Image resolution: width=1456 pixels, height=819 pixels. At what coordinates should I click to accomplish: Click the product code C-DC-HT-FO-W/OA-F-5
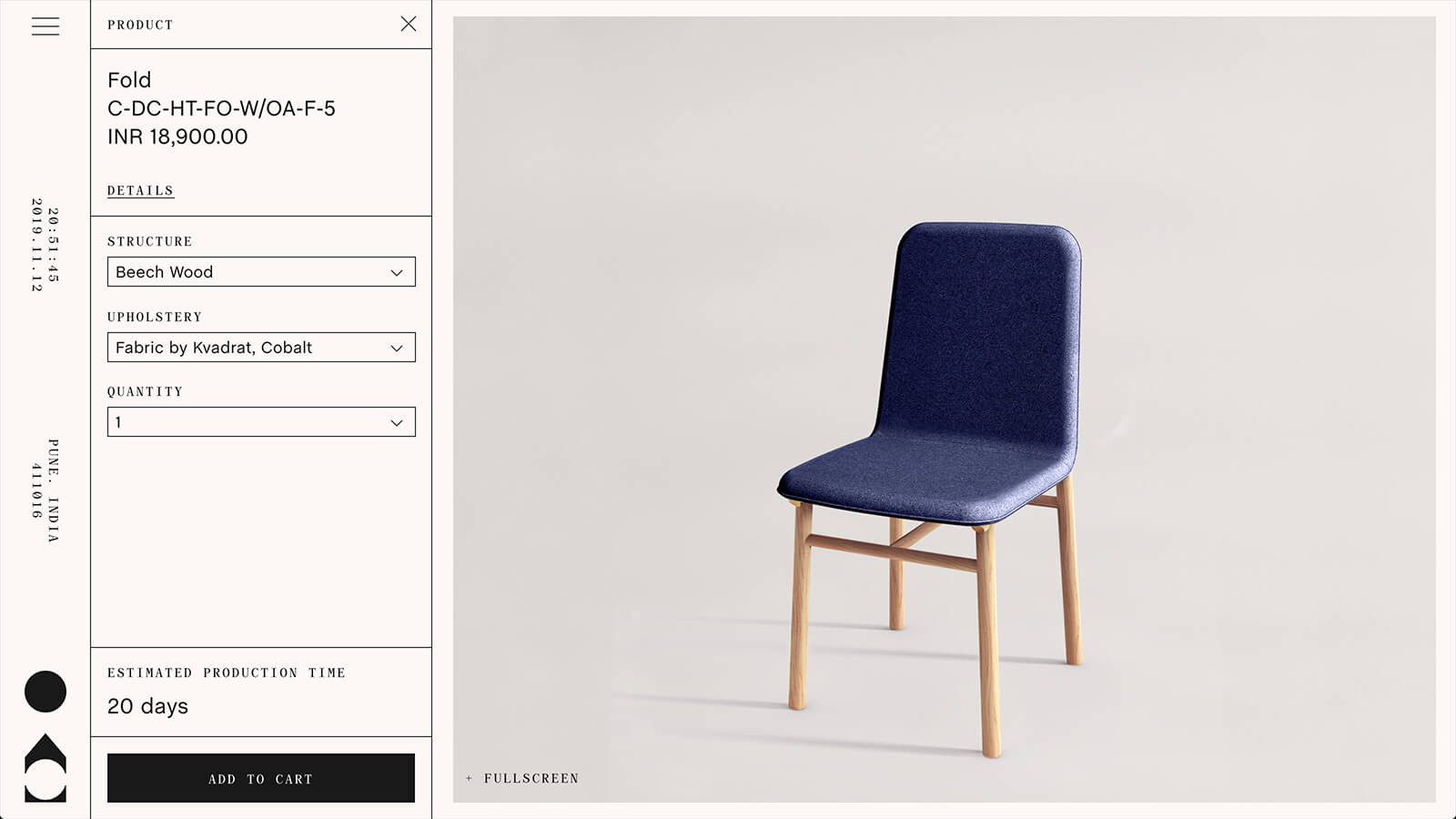tap(221, 108)
